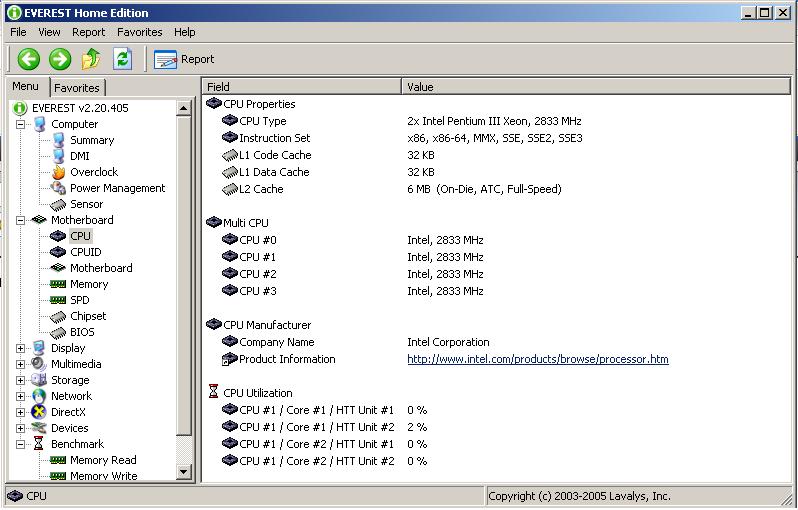Click the tree scrollbar up arrow
Screen dimensions: 798x510
(184, 108)
